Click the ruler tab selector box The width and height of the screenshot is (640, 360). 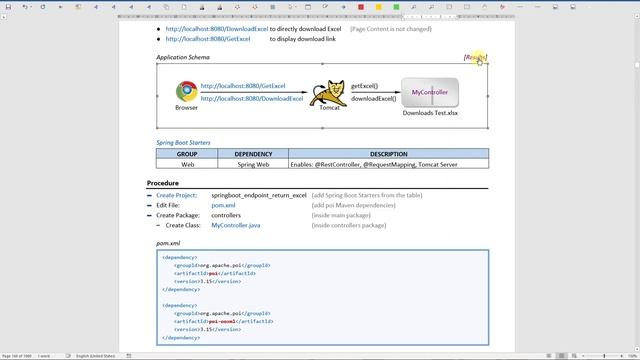coord(4,17)
